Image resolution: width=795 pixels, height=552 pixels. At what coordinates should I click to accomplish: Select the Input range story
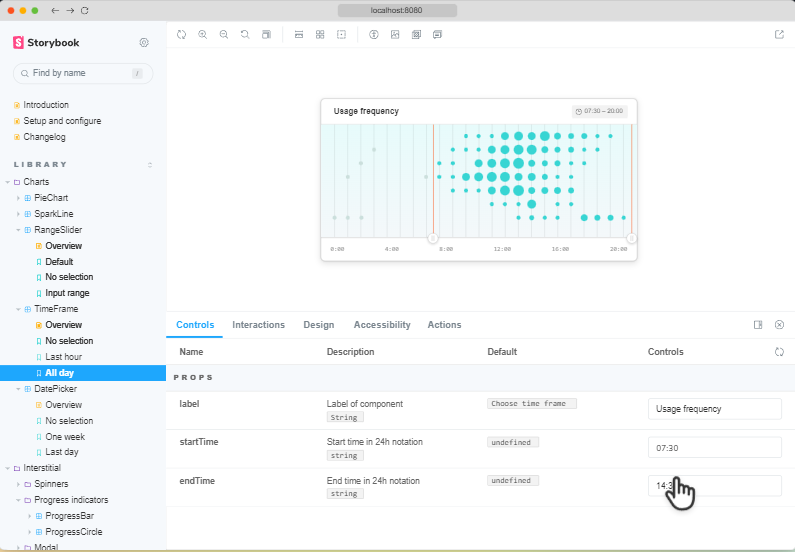(67, 293)
